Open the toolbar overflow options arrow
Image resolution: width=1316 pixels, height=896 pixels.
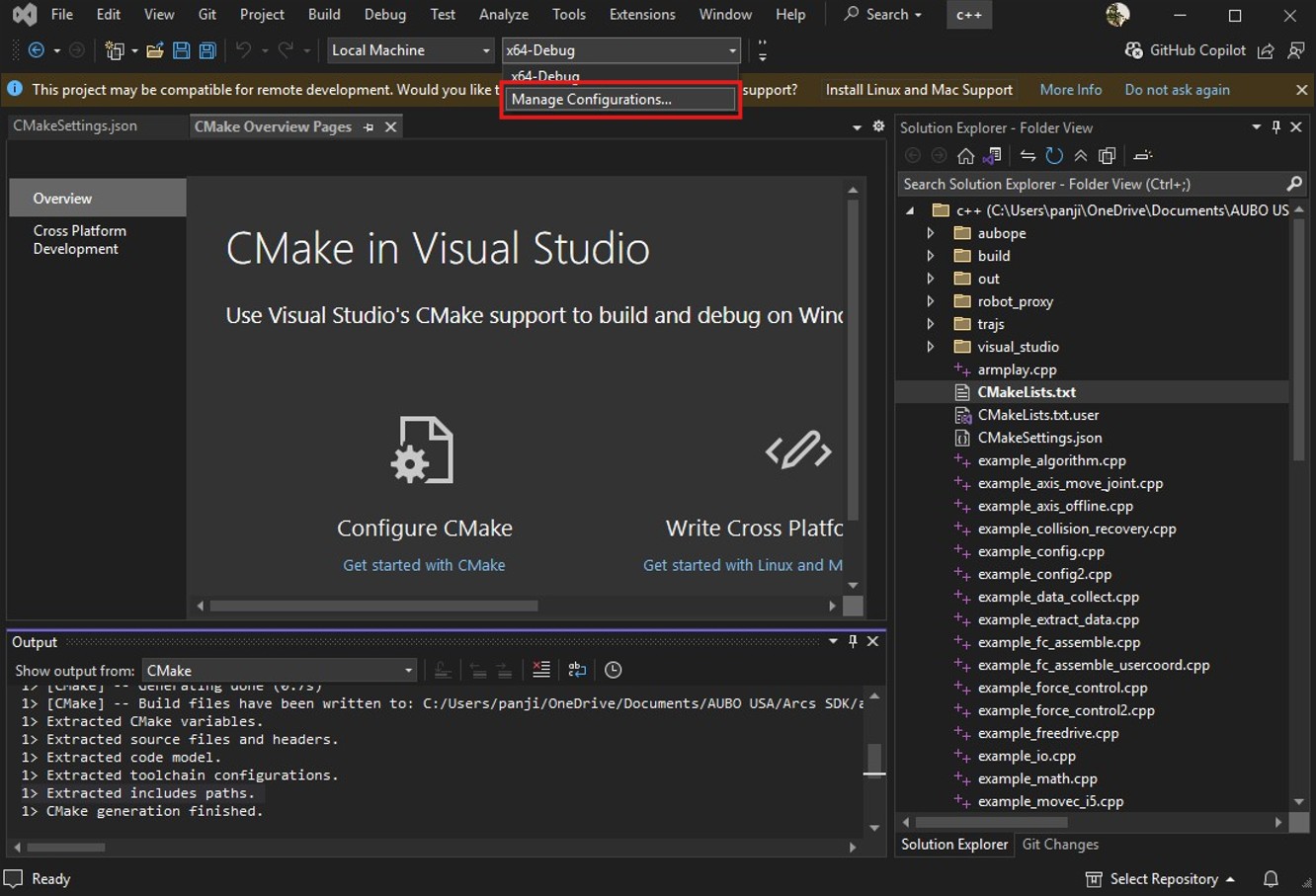coord(762,50)
